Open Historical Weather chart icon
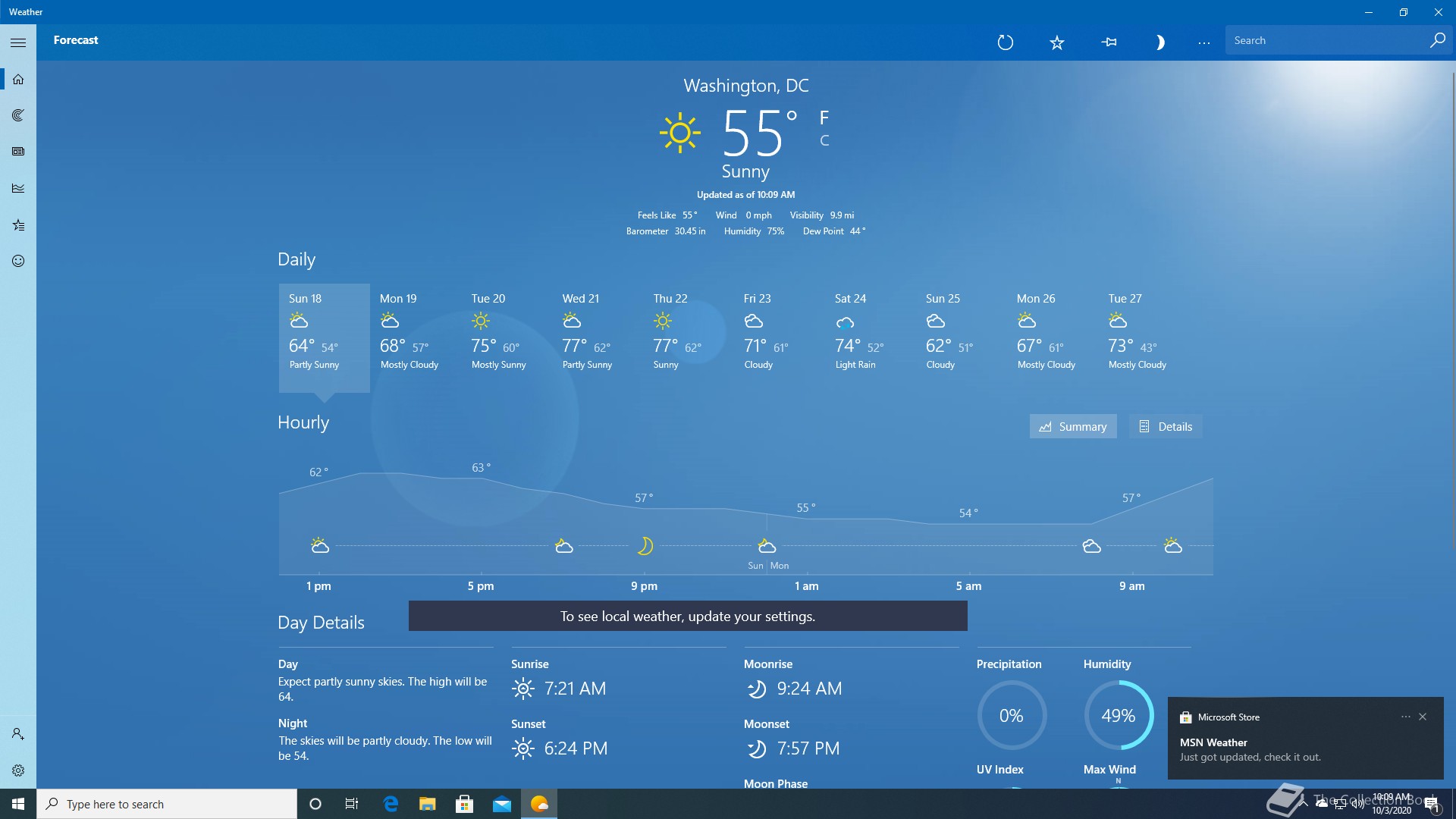1456x819 pixels. [x=18, y=188]
